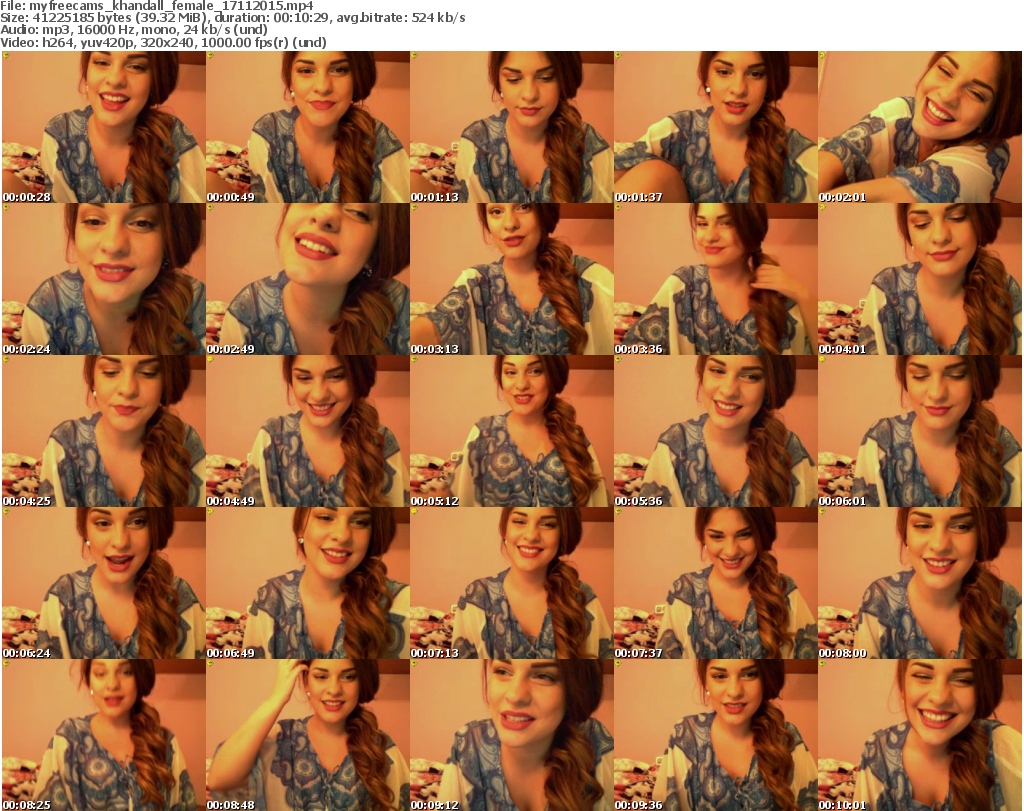Pick the preview frame at 00:05:36
1024x811 pixels.
pos(716,431)
